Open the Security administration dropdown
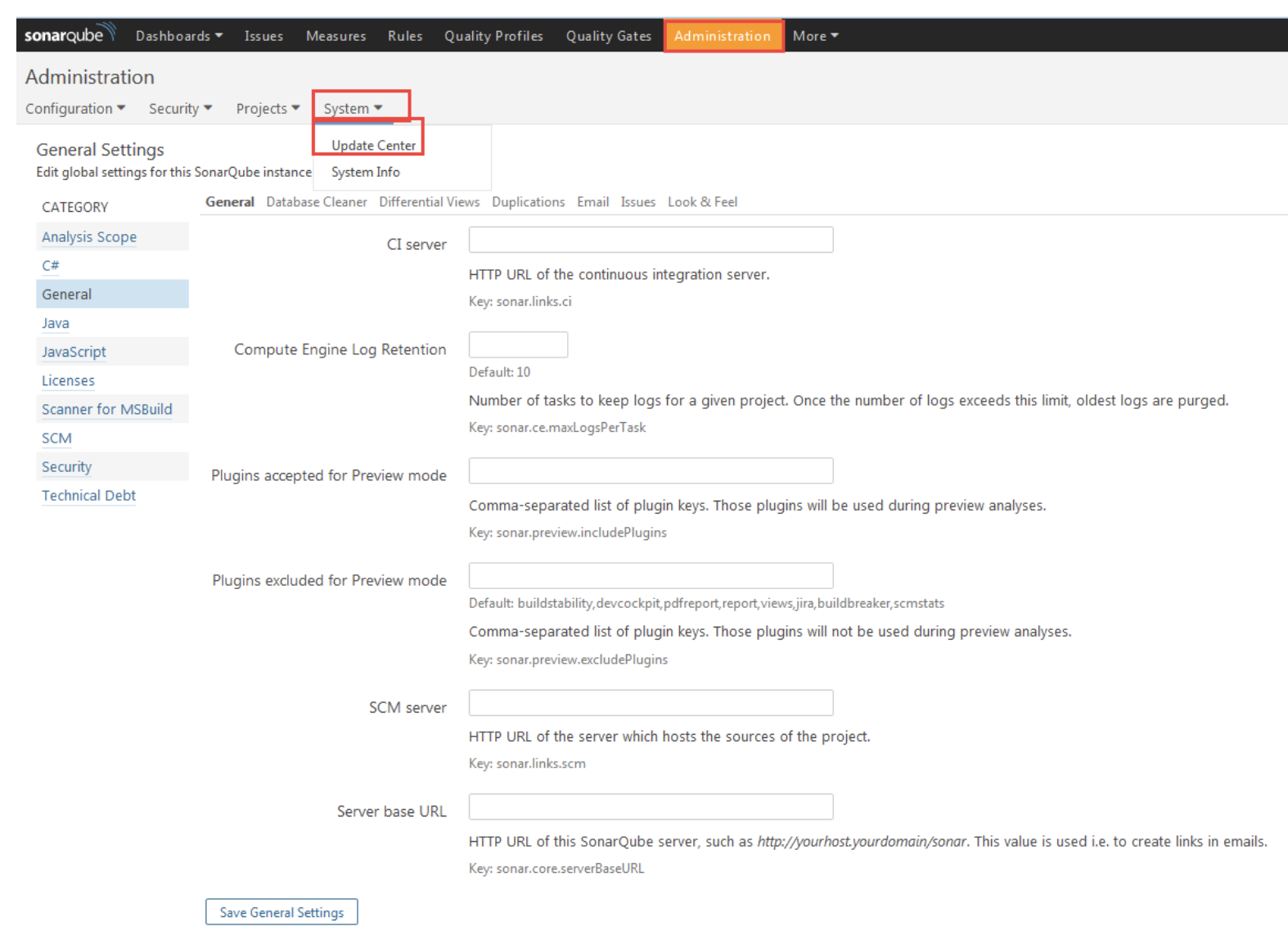The image size is (1288, 949). (x=180, y=109)
